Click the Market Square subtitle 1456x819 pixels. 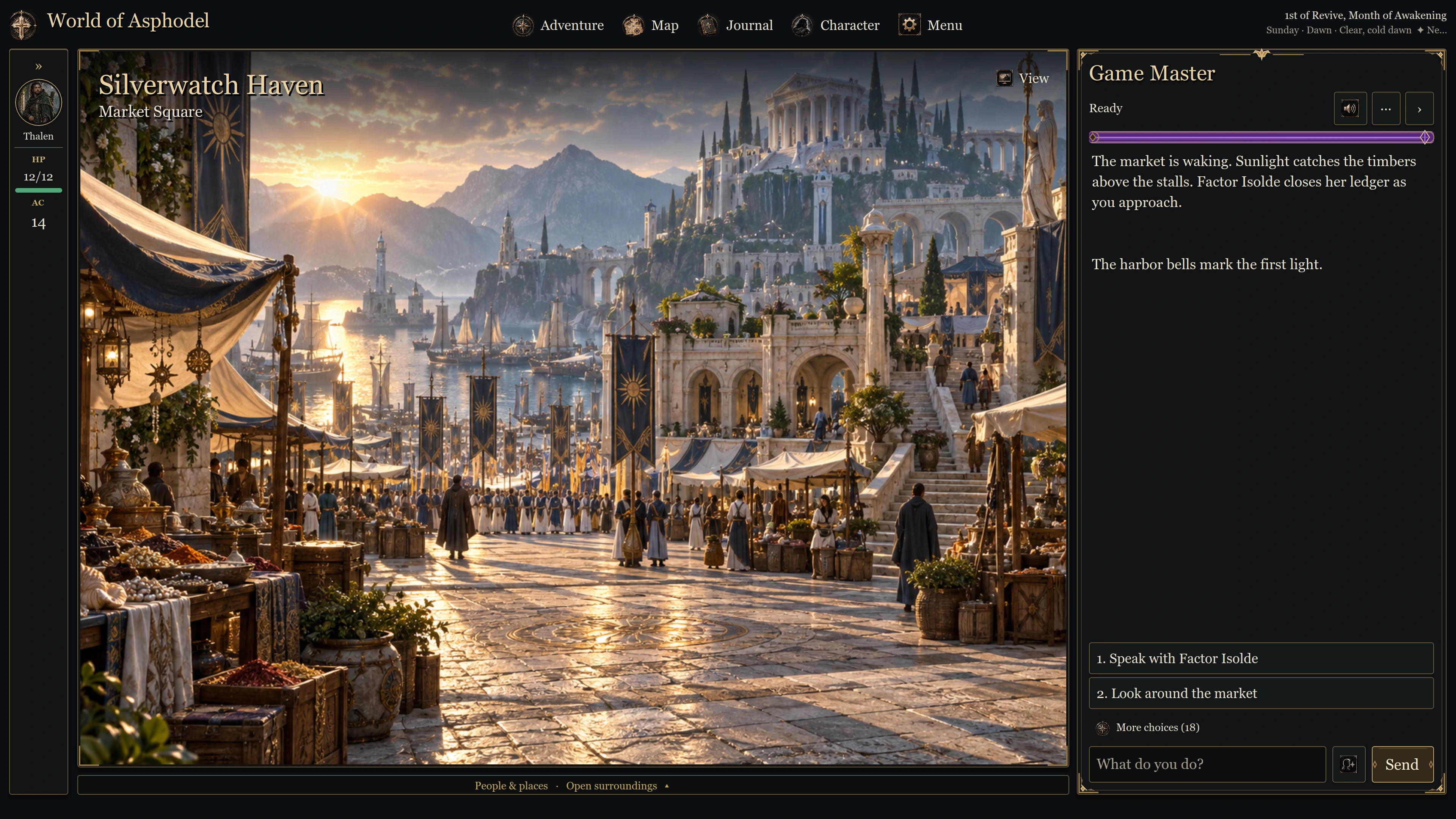[151, 111]
